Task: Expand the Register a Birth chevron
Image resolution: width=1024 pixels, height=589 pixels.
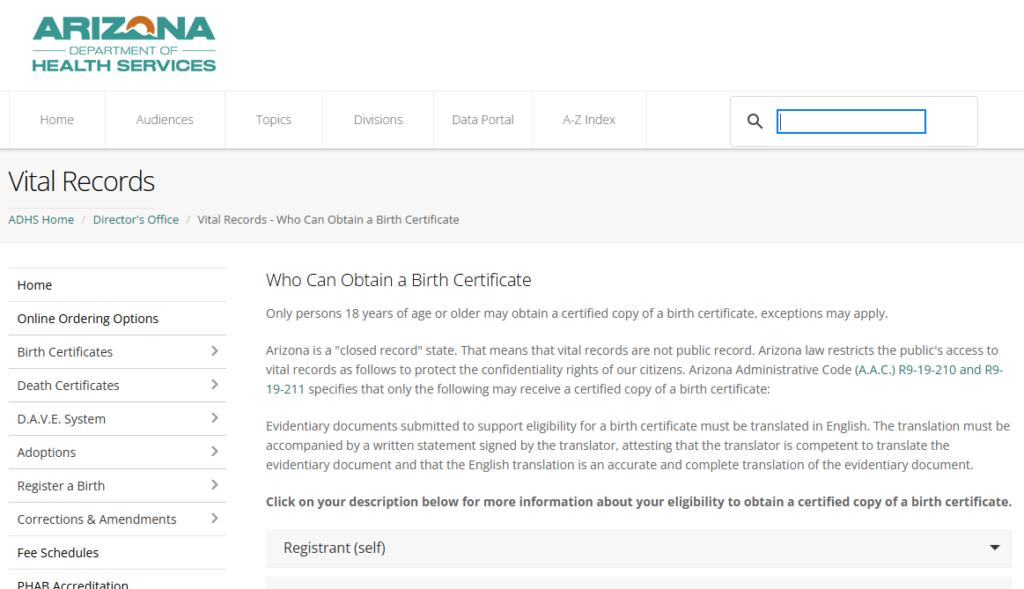Action: tap(214, 485)
